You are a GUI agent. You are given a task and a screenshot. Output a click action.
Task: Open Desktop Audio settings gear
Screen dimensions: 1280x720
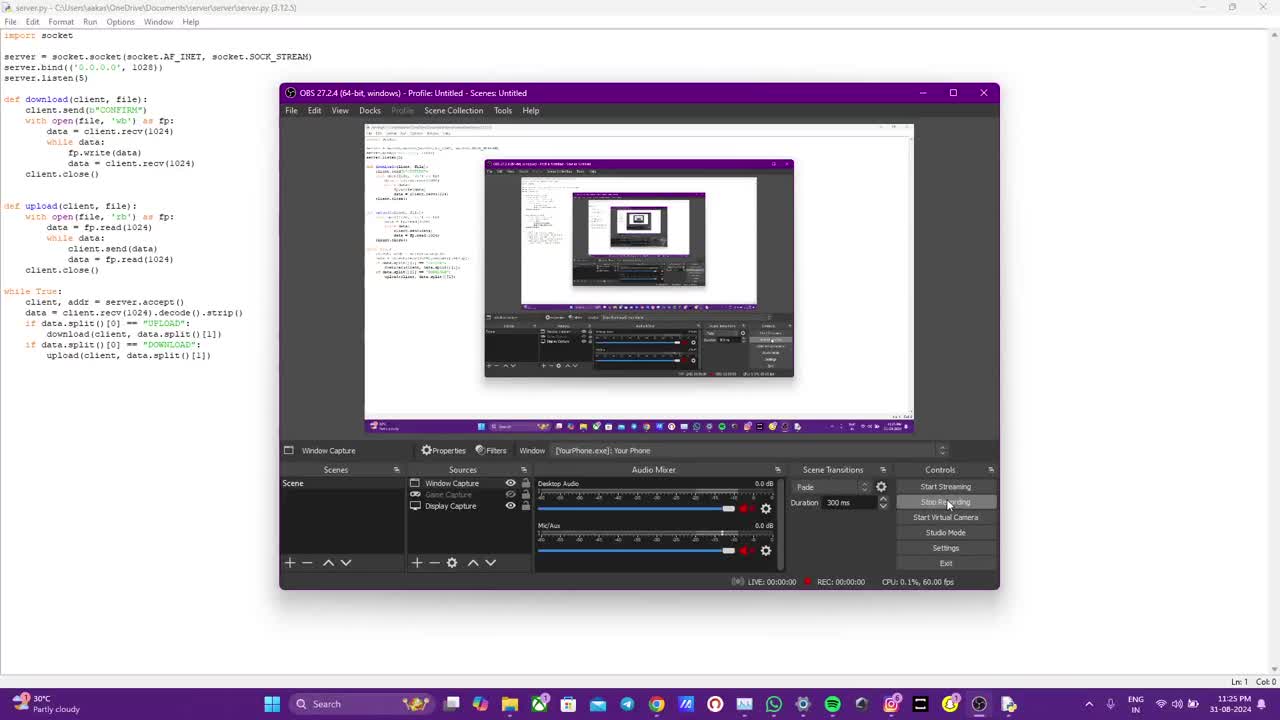pyautogui.click(x=766, y=509)
